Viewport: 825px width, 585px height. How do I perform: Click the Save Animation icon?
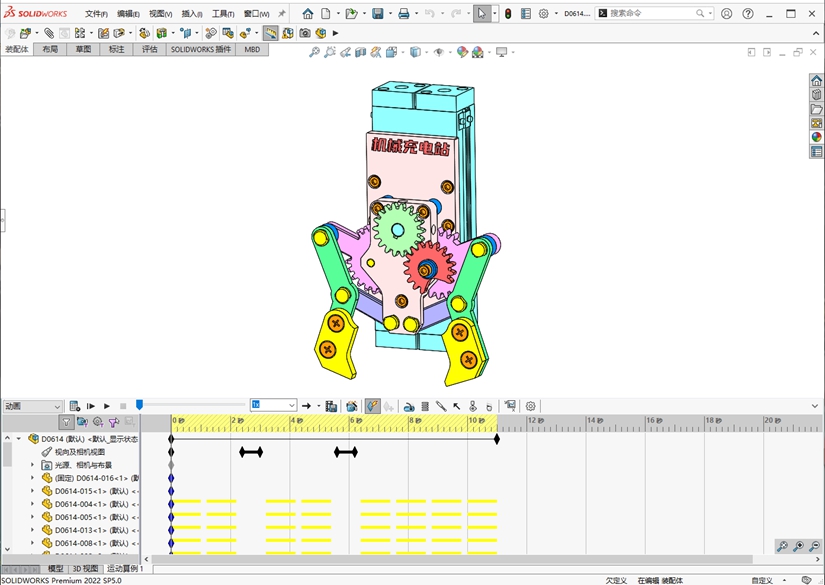click(331, 406)
